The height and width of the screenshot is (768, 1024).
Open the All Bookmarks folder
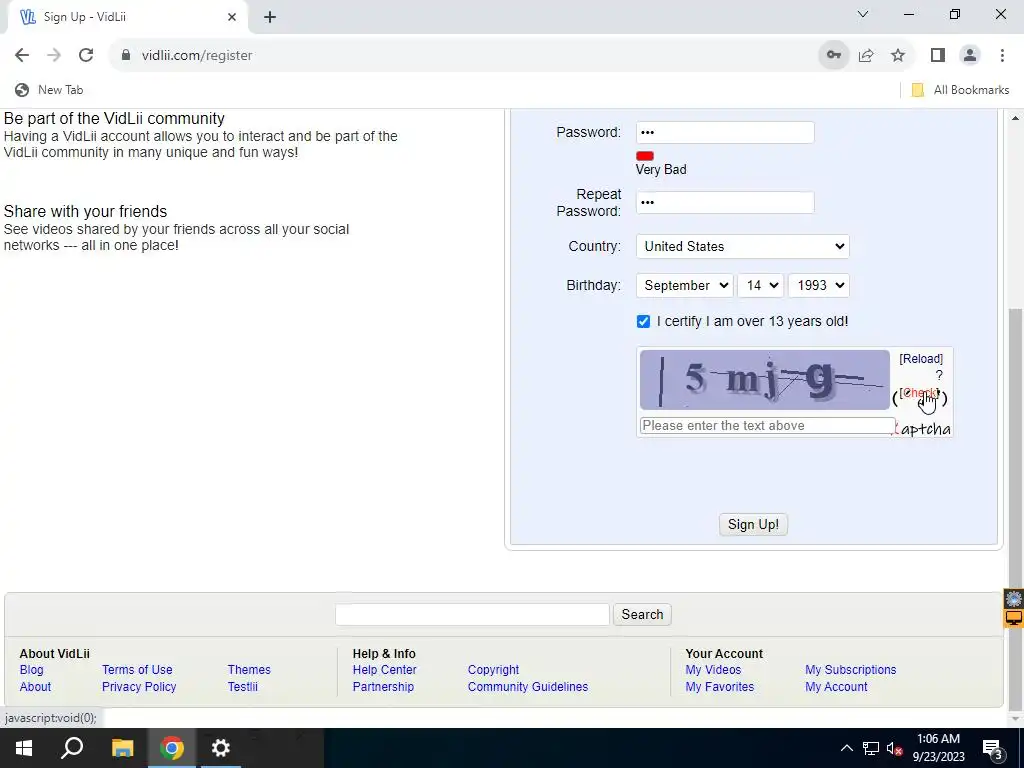[x=960, y=90]
